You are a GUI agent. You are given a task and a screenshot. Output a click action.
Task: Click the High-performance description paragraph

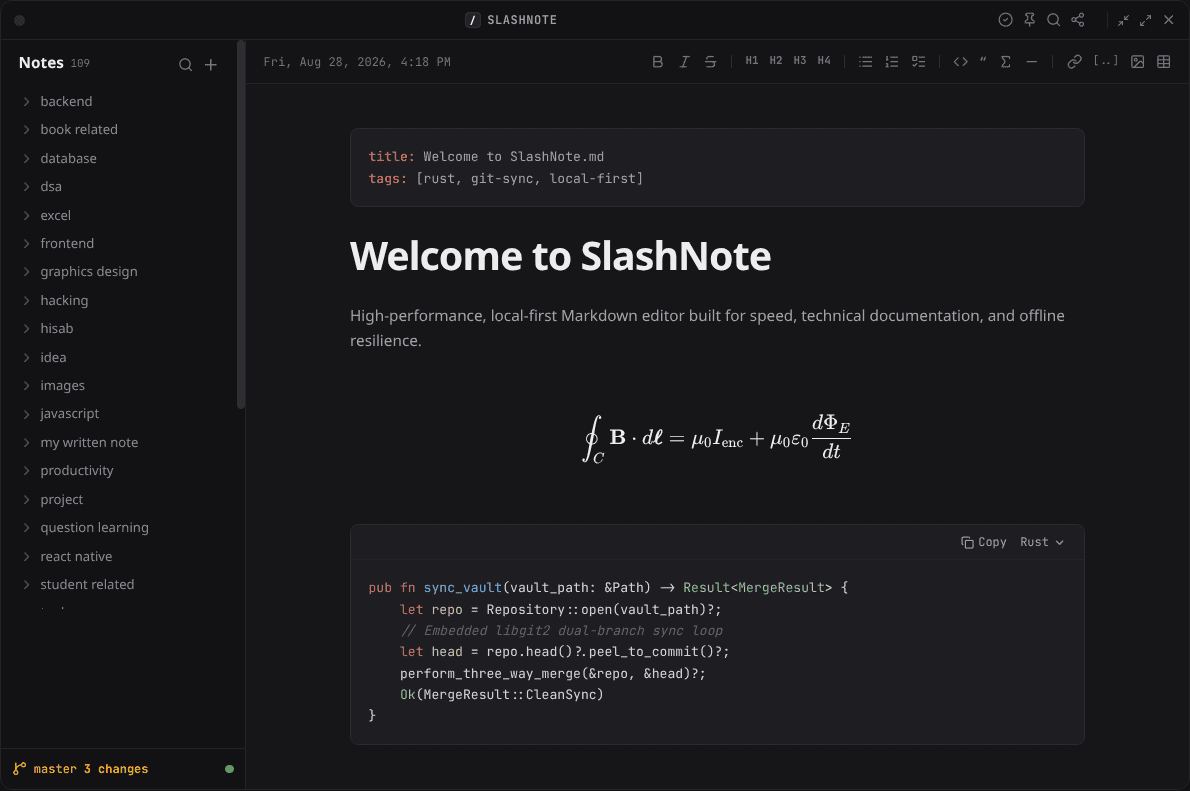tap(707, 328)
